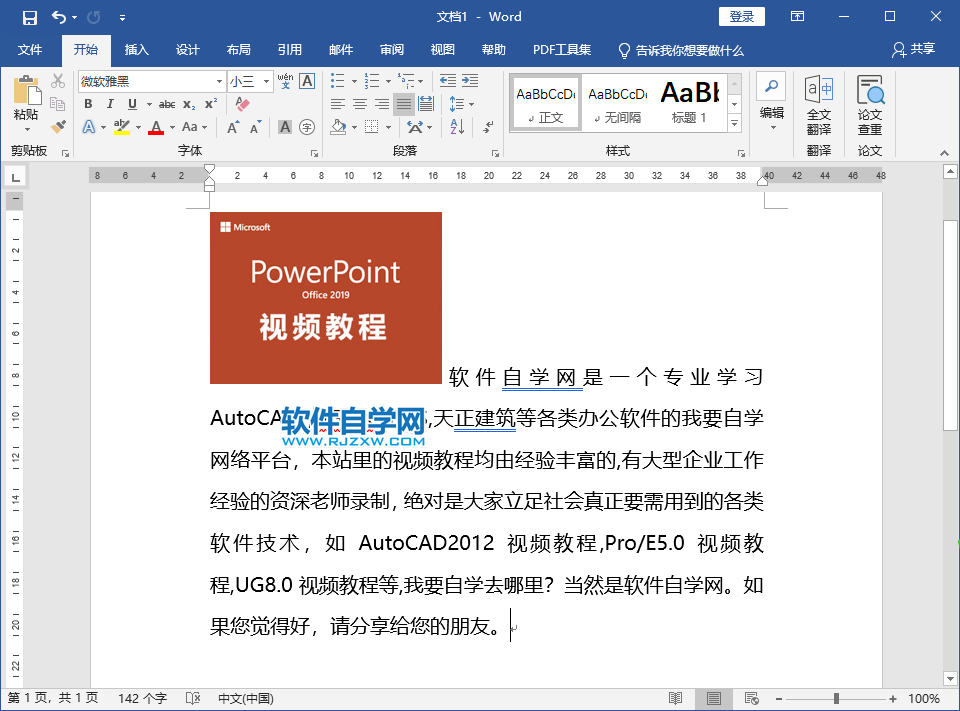Undo the last action
This screenshot has height=711, width=960.
[x=59, y=17]
